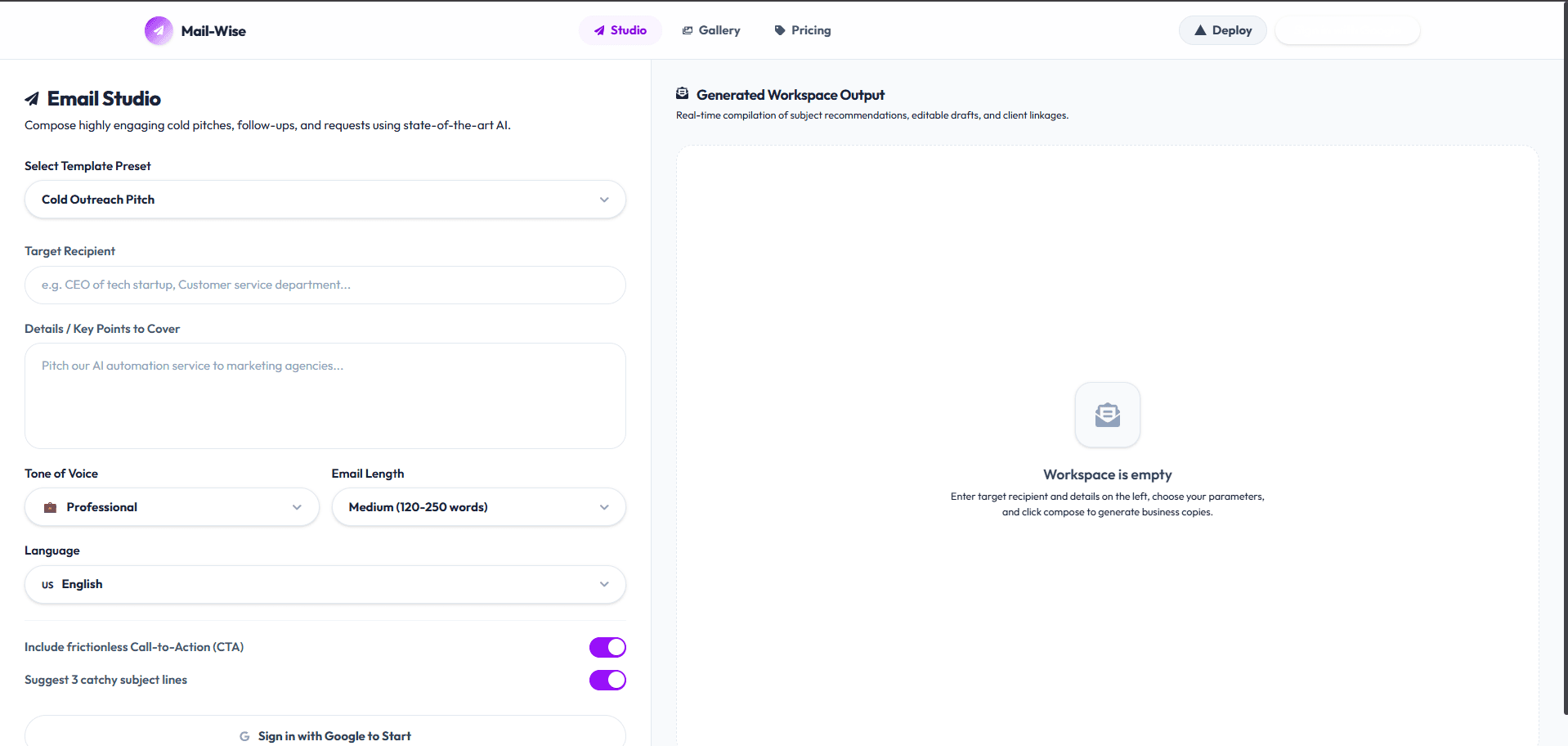
Task: Focus the Target Recipient input field
Action: [325, 285]
